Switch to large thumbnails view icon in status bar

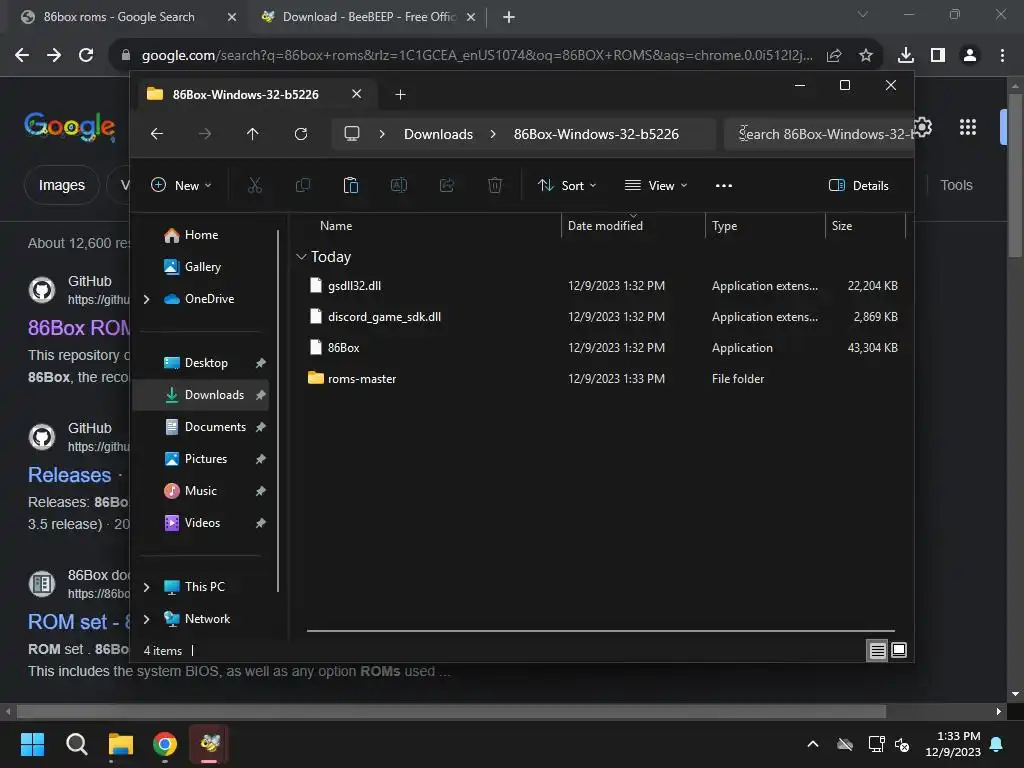coord(899,650)
